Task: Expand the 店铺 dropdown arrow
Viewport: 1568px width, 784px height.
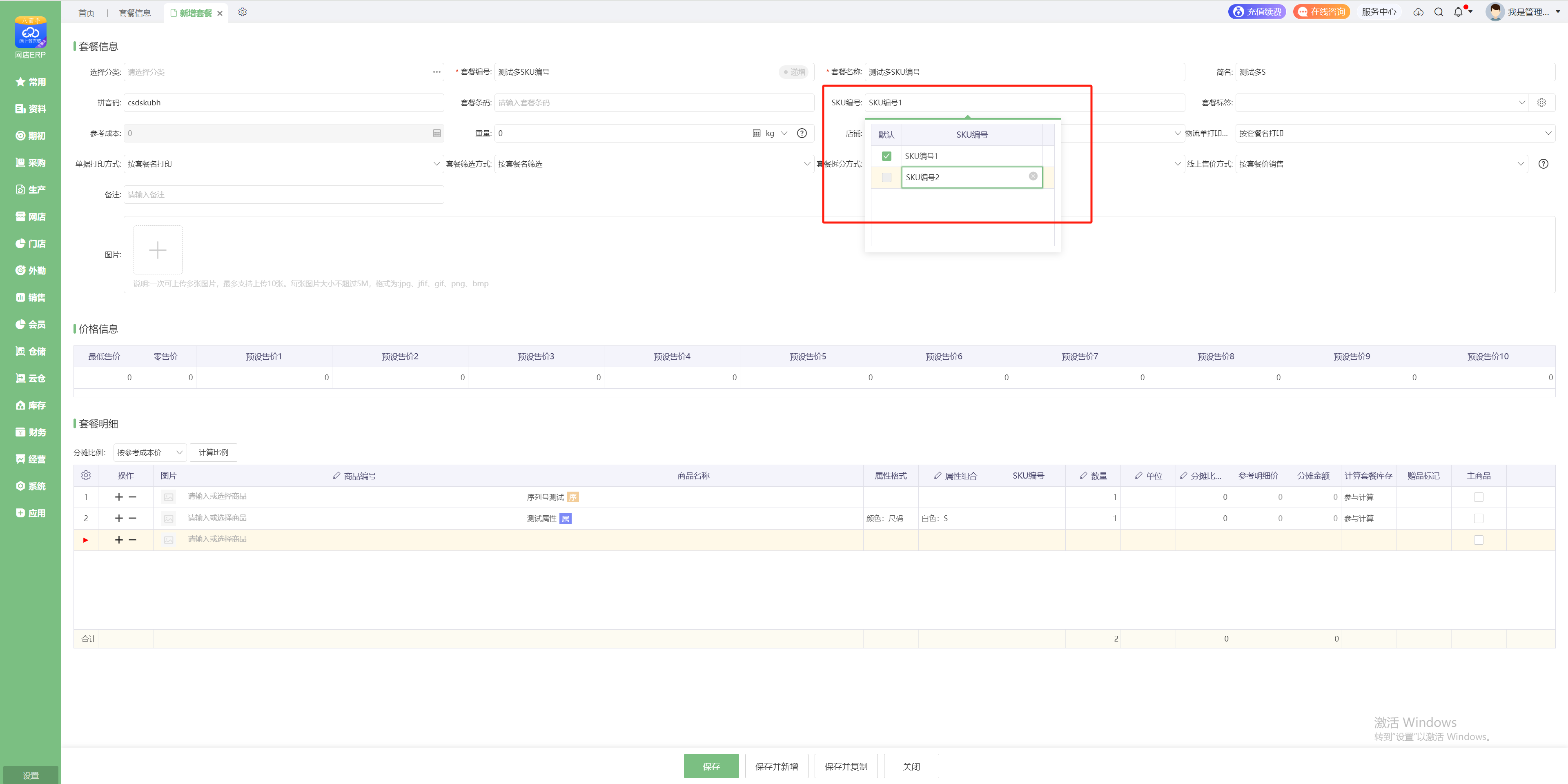Action: pyautogui.click(x=1177, y=133)
